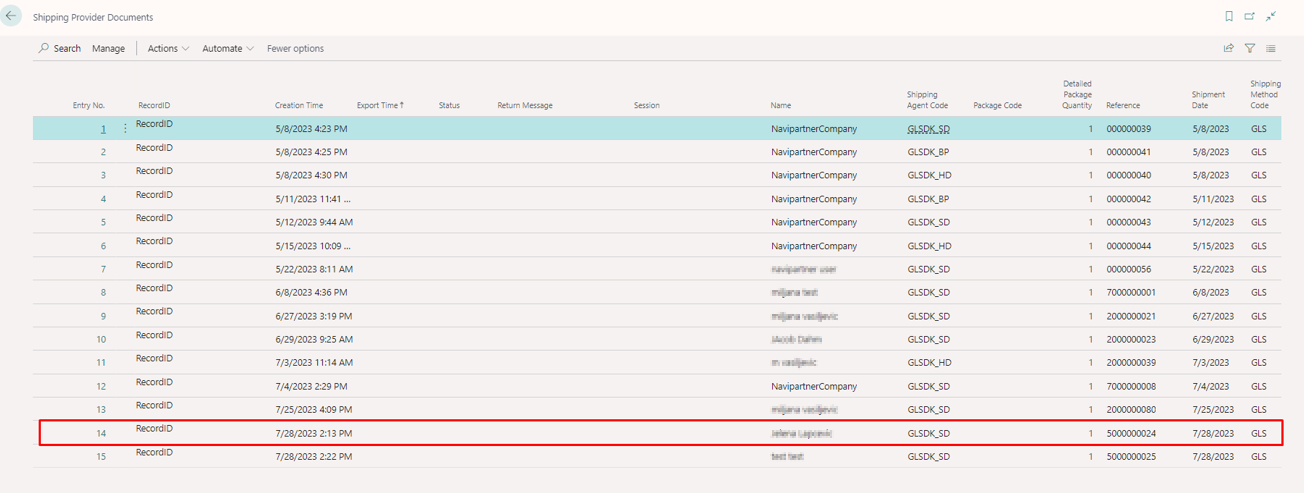Select entry number 10

101,340
